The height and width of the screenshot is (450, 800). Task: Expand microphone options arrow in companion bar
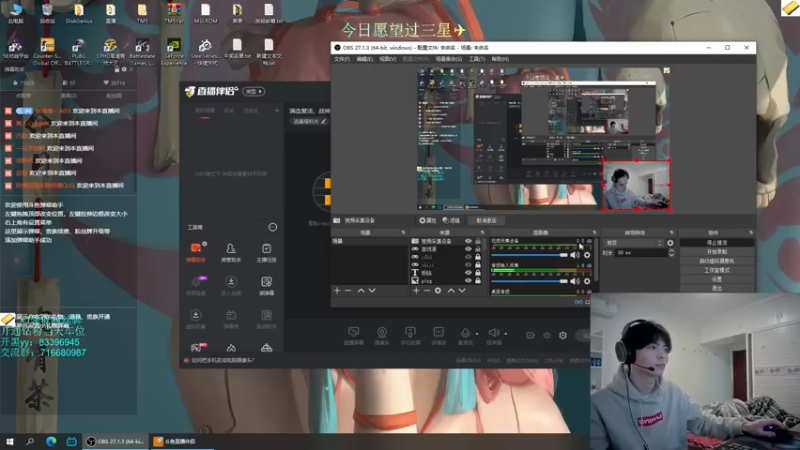(x=477, y=334)
